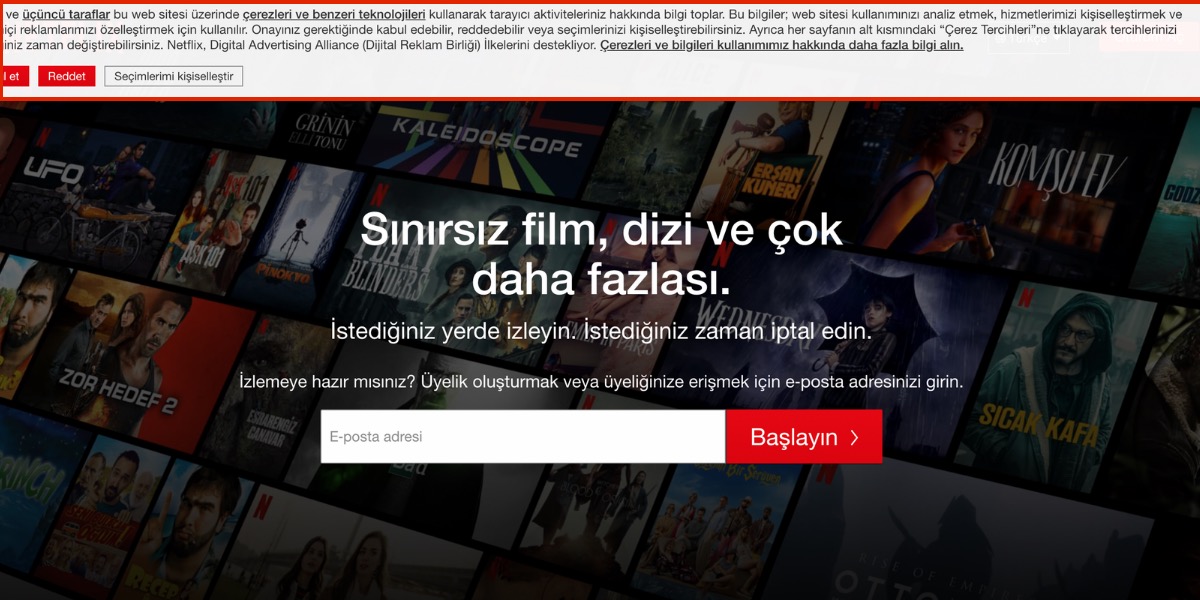The image size is (1200, 600).
Task: Open Seçimlerimi kişiselleştir cookie preferences
Action: pos(173,76)
